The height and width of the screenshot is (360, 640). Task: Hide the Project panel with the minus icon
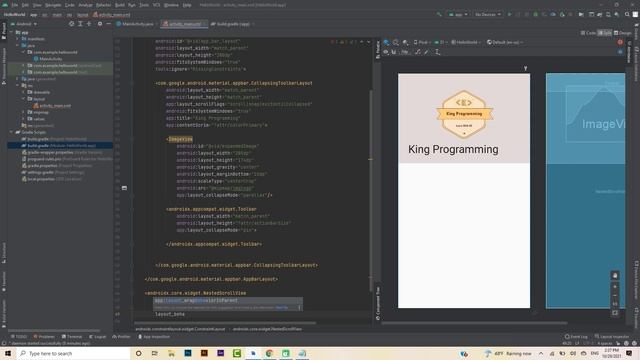pyautogui.click(x=108, y=24)
